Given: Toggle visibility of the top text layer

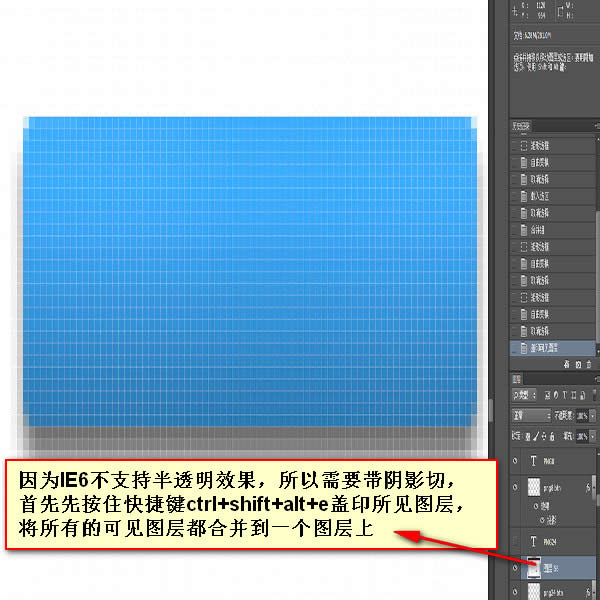Looking at the screenshot, I should point(516,461).
